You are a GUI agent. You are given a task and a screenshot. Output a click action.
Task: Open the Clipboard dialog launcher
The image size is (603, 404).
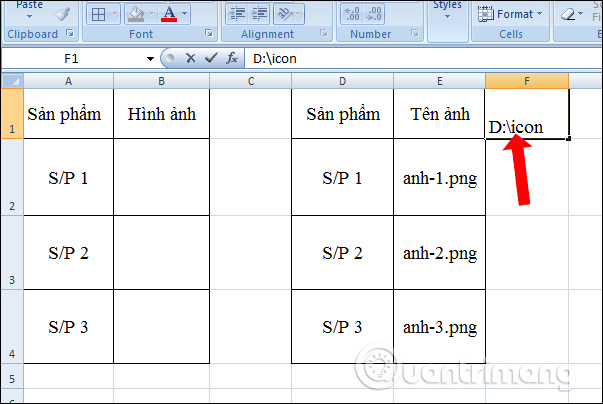pos(70,33)
